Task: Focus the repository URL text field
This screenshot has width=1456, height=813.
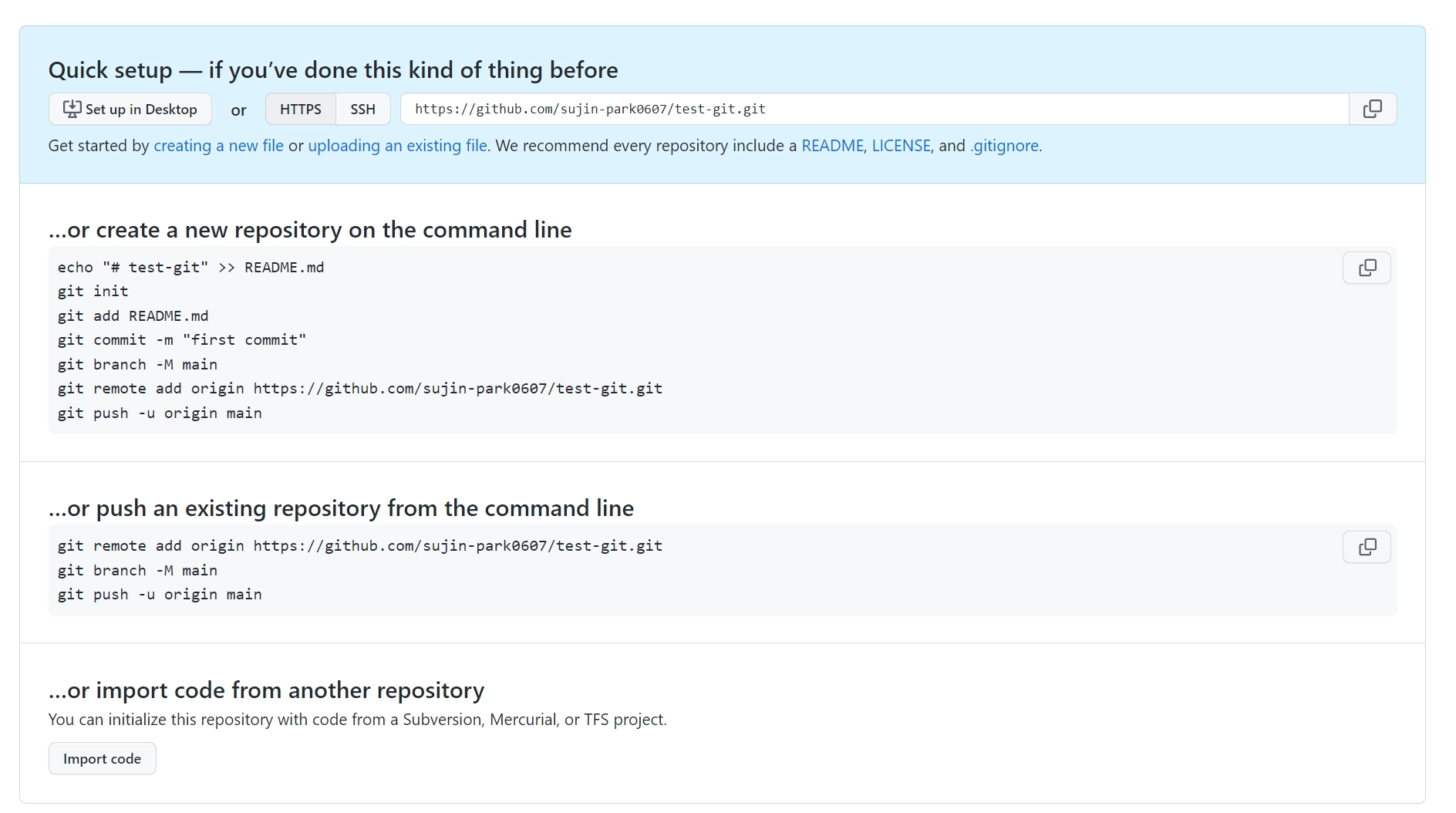Action: (875, 109)
